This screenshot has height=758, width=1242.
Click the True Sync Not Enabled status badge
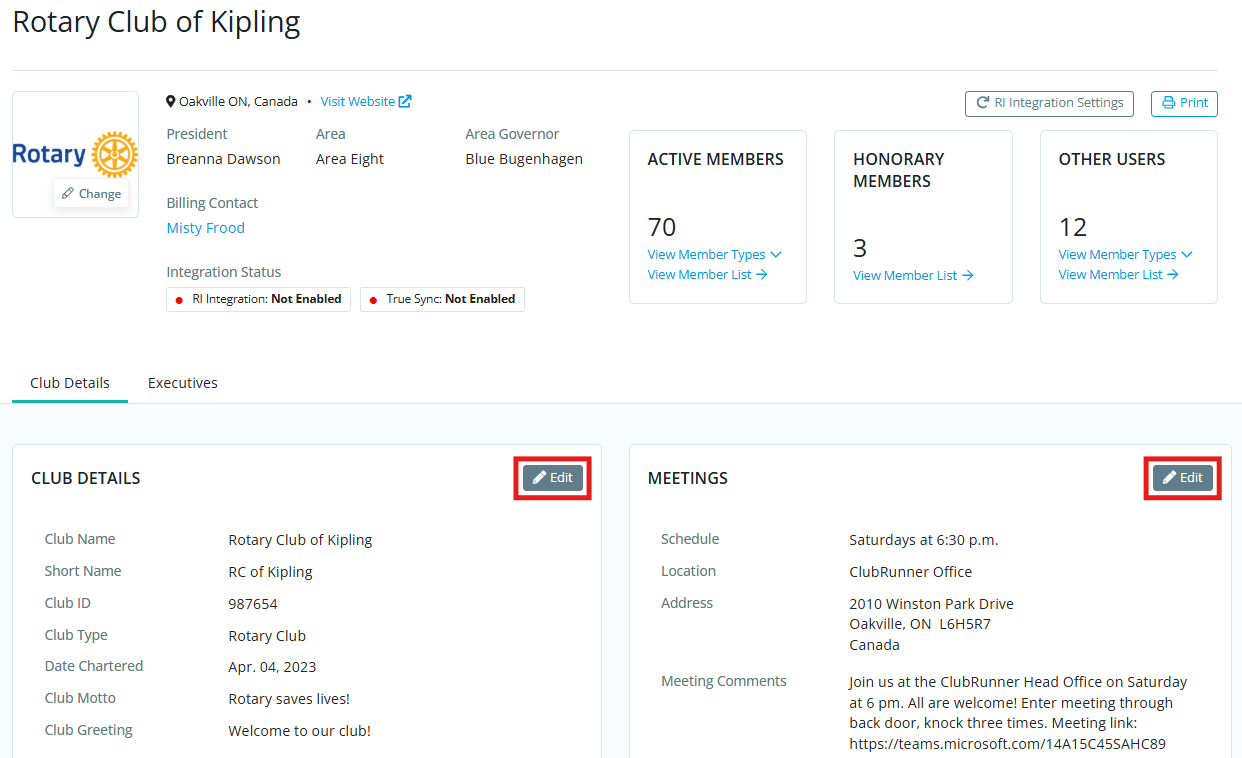coord(442,299)
